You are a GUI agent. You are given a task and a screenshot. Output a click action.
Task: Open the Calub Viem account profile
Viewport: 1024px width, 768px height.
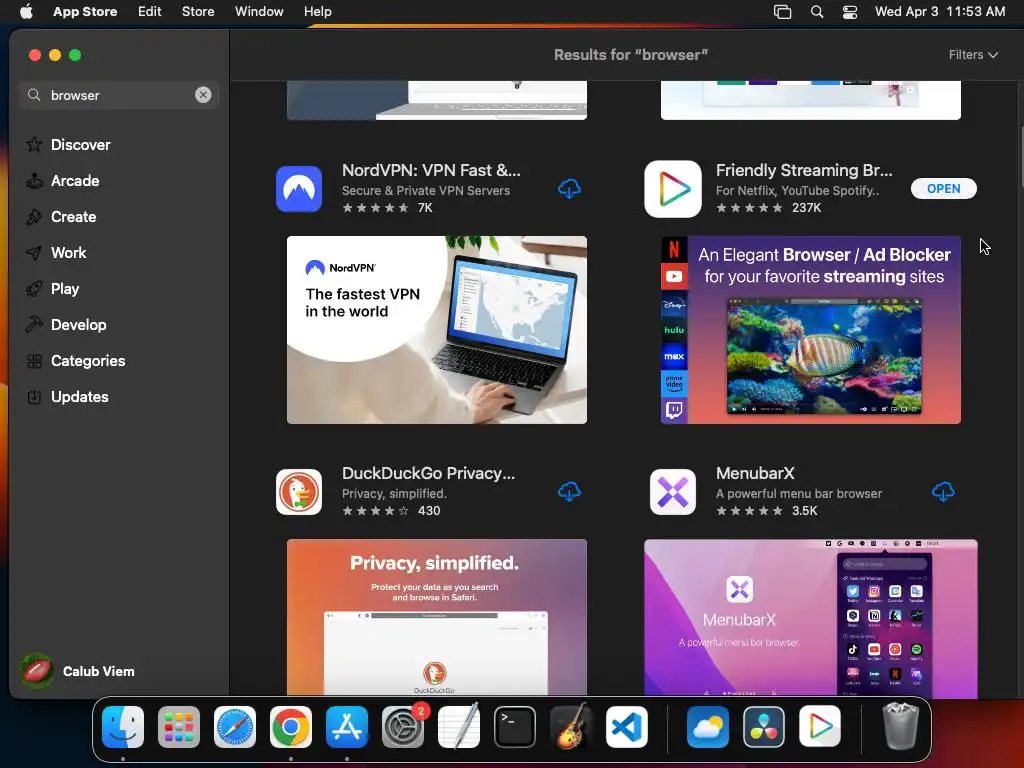point(77,671)
